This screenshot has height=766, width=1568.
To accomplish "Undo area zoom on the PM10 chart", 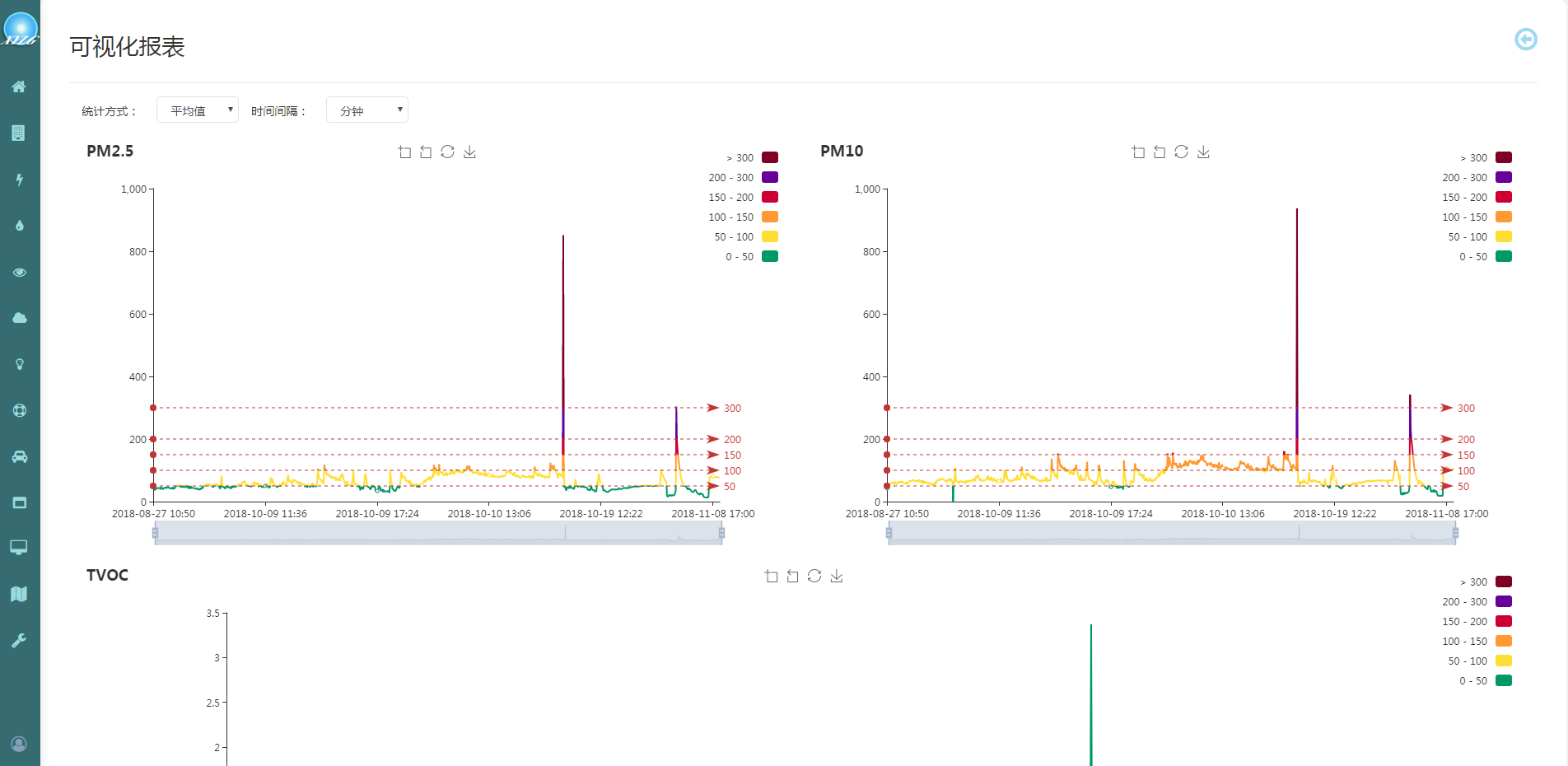I will point(1160,152).
